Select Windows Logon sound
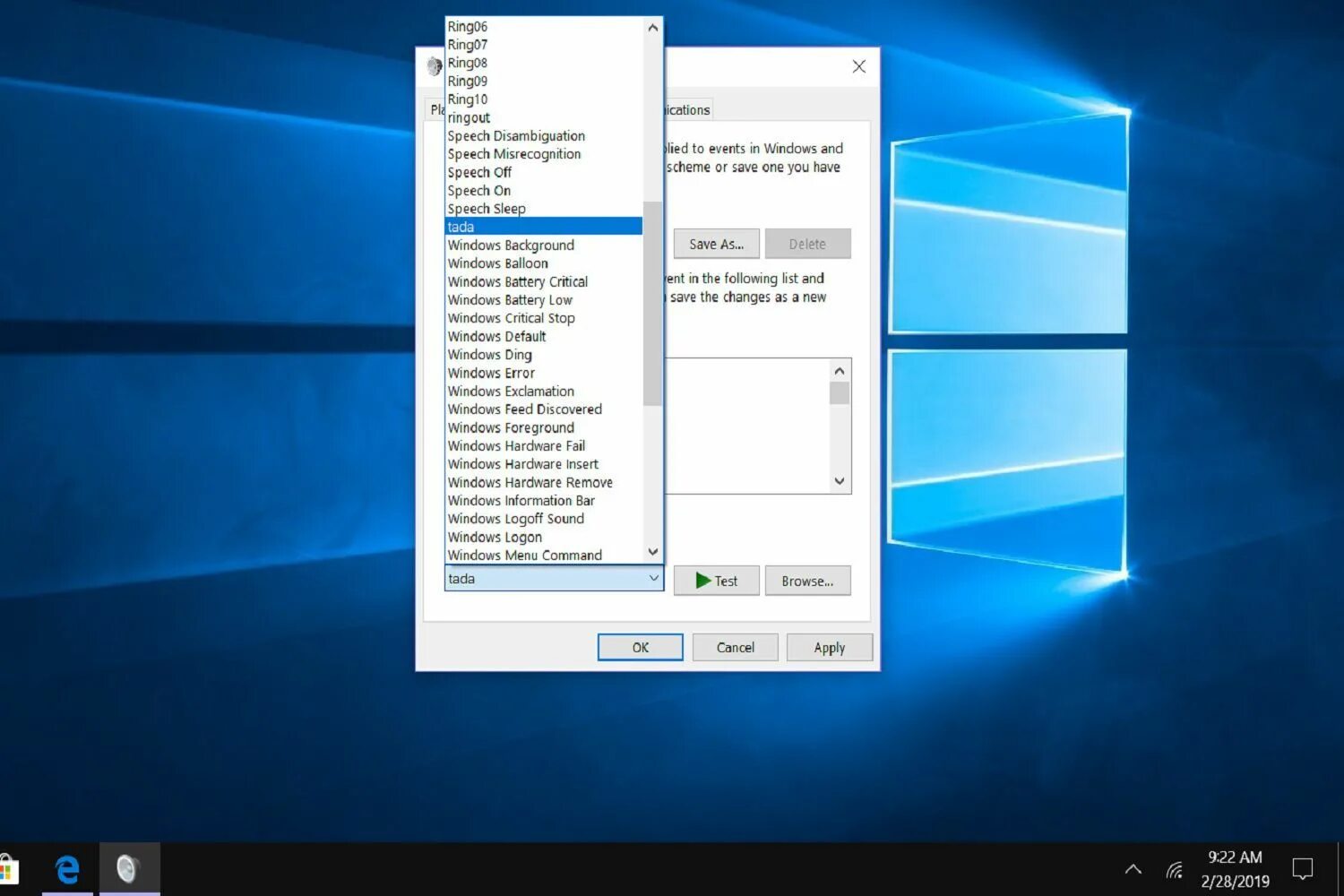1344x896 pixels. (544, 537)
